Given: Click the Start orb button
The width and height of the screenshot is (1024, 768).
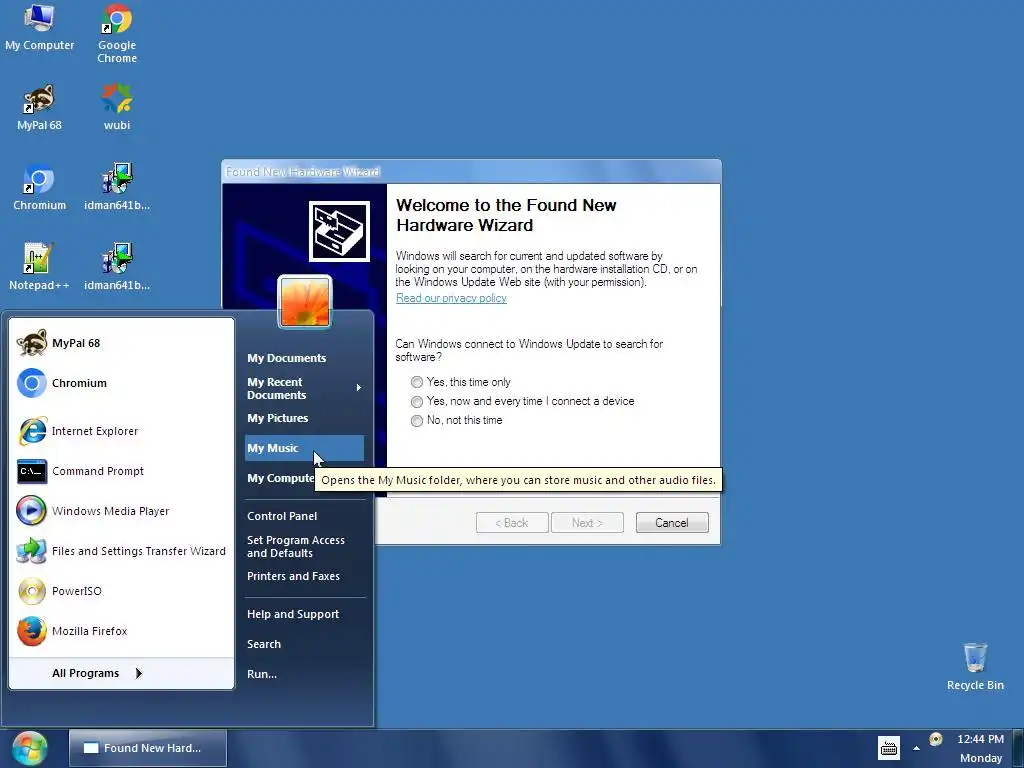Looking at the screenshot, I should (x=29, y=748).
